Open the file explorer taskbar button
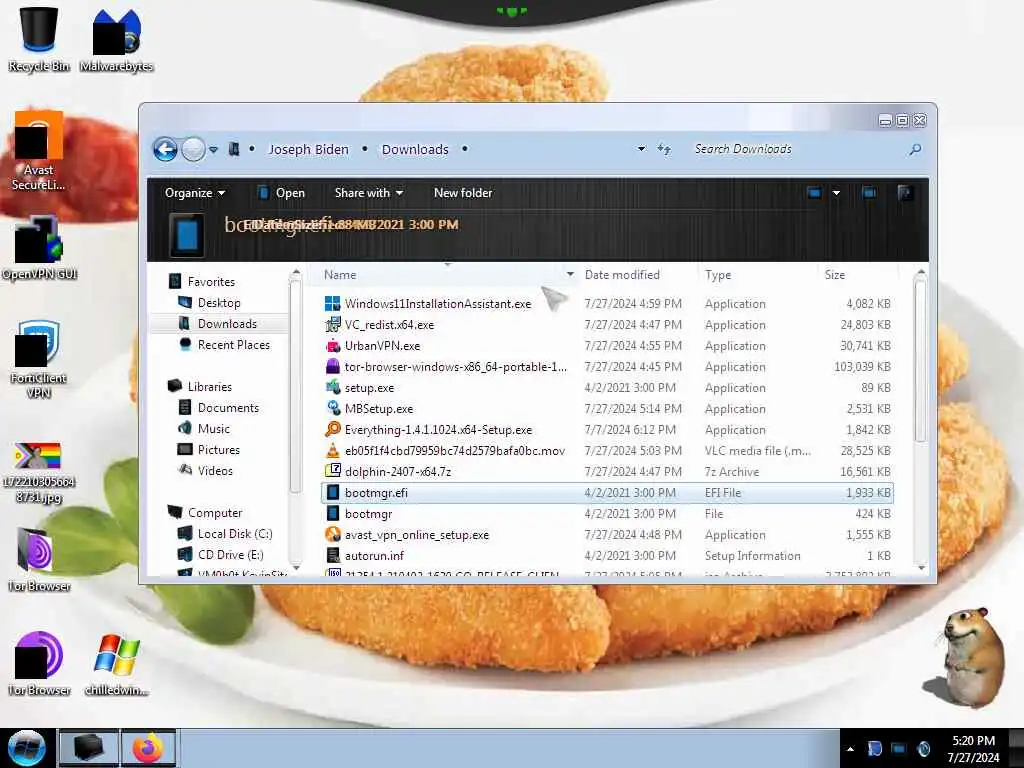The height and width of the screenshot is (768, 1024). coord(88,748)
